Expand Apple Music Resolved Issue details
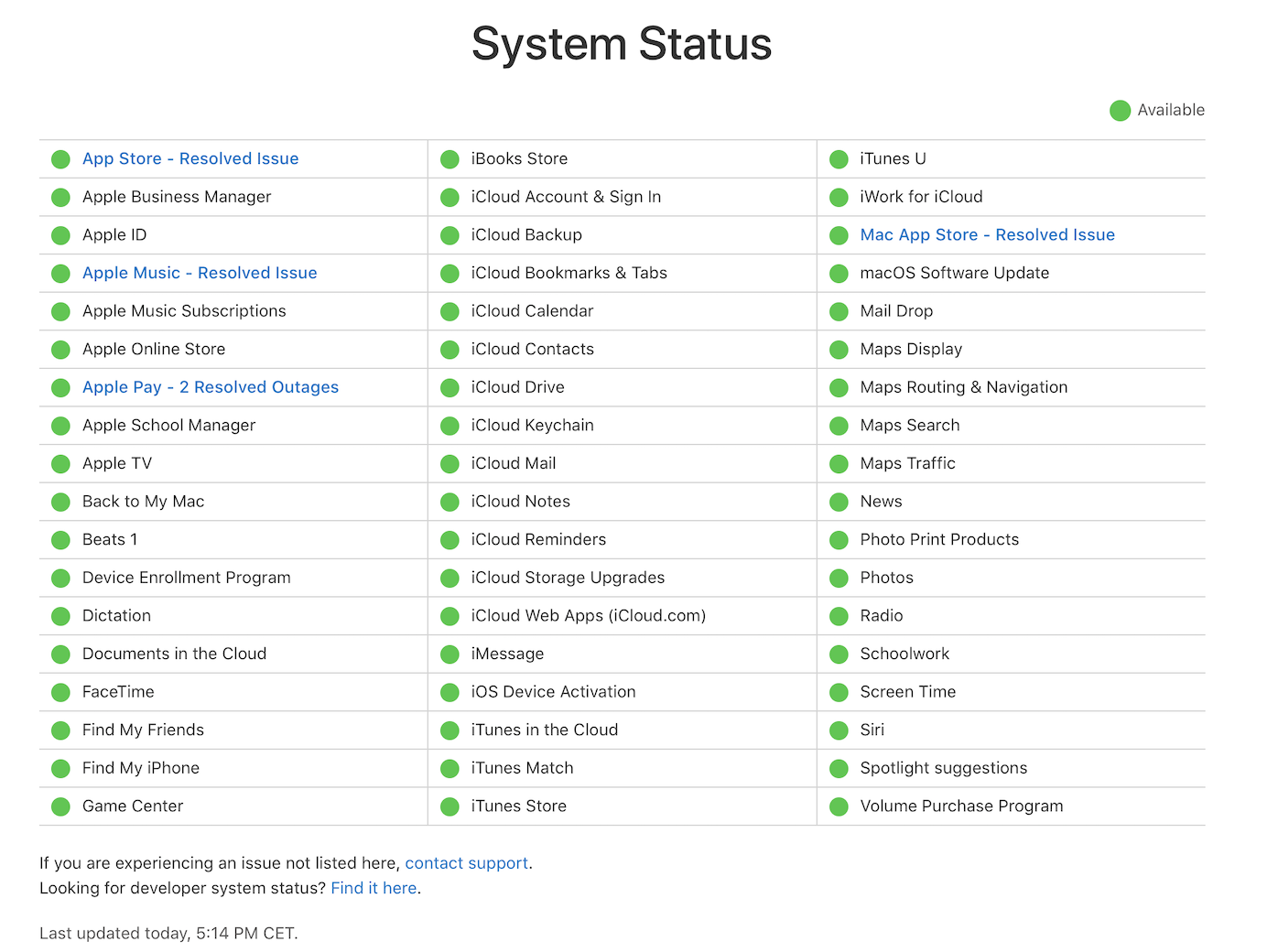The width and height of the screenshot is (1278, 952). coord(200,273)
